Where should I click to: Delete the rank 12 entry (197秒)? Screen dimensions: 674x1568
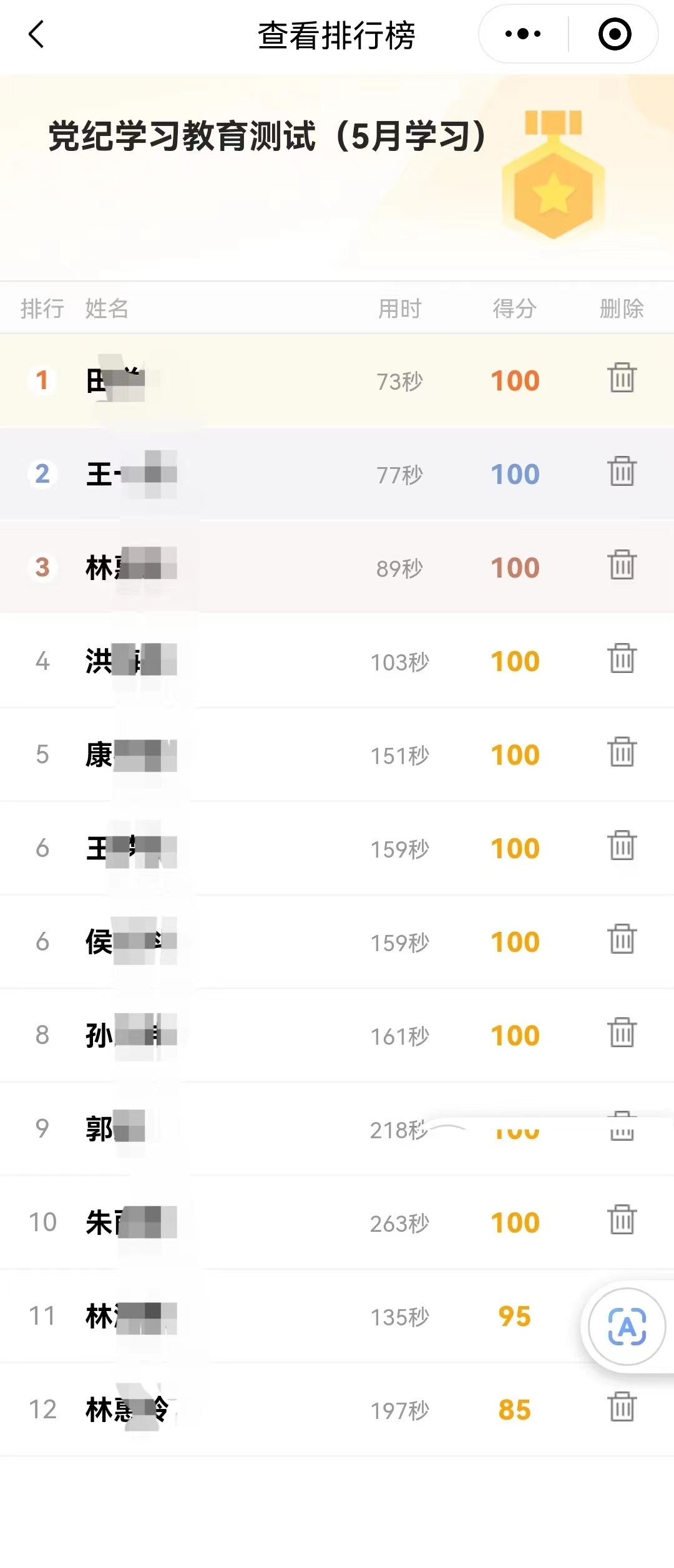click(622, 1406)
